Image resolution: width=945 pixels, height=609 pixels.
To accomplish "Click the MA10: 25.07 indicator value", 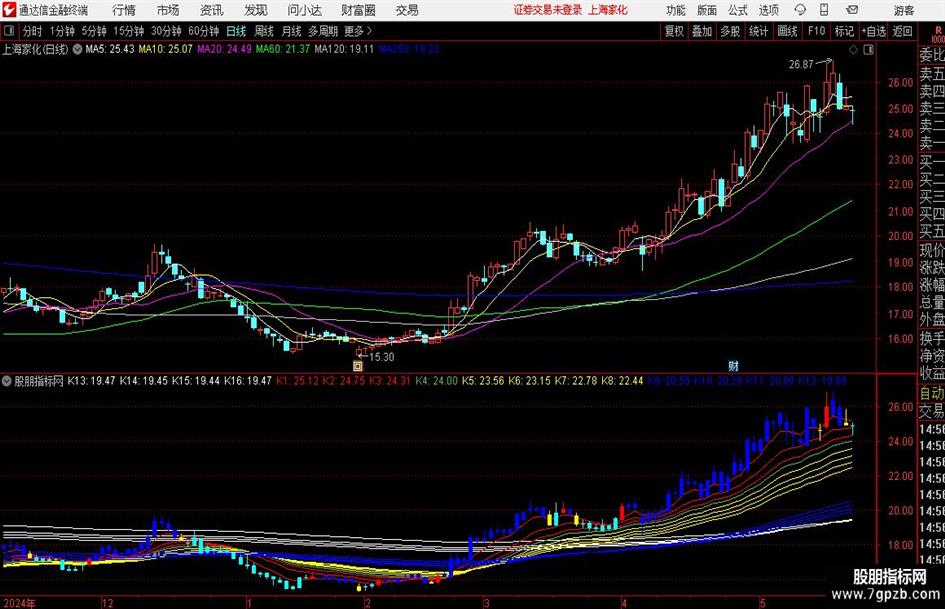I will coord(166,49).
